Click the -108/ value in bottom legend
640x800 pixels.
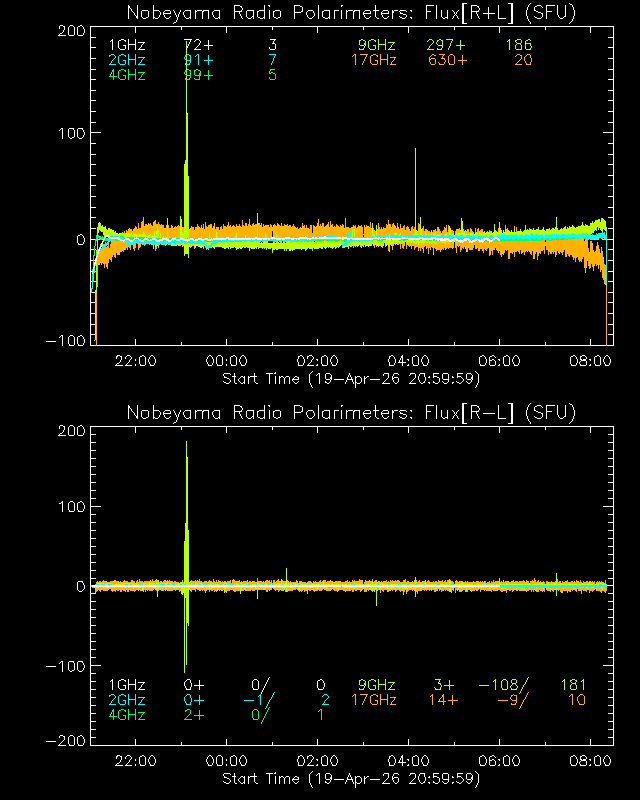(x=503, y=685)
